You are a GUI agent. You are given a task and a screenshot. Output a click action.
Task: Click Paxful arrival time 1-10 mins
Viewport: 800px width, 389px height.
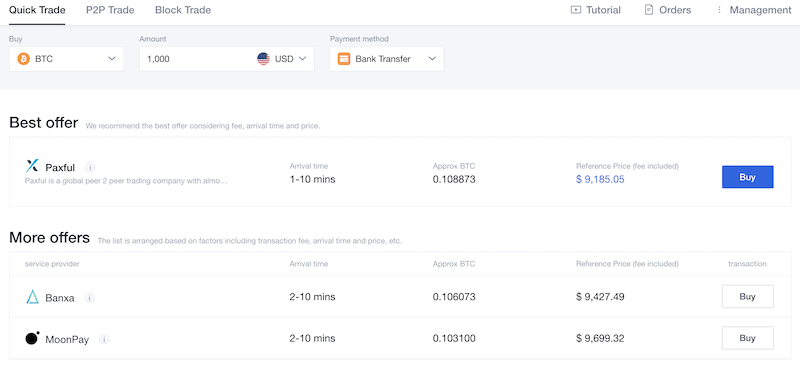312,179
